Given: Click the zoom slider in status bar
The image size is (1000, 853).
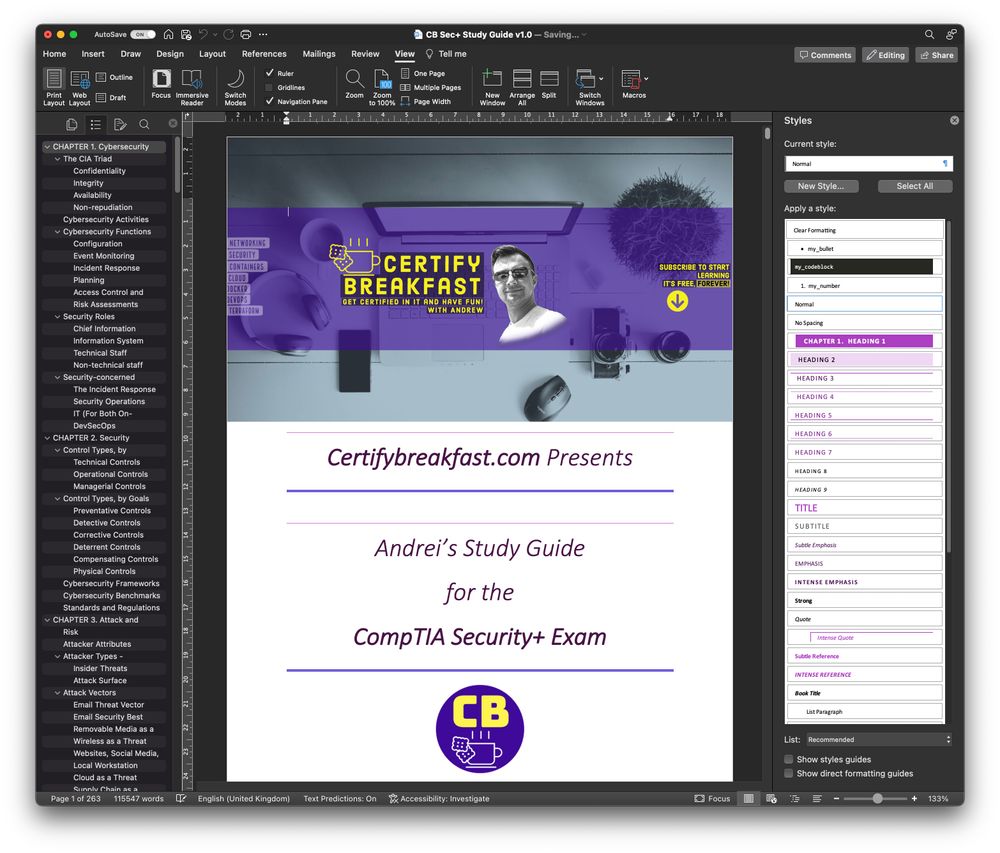Looking at the screenshot, I should tap(877, 799).
